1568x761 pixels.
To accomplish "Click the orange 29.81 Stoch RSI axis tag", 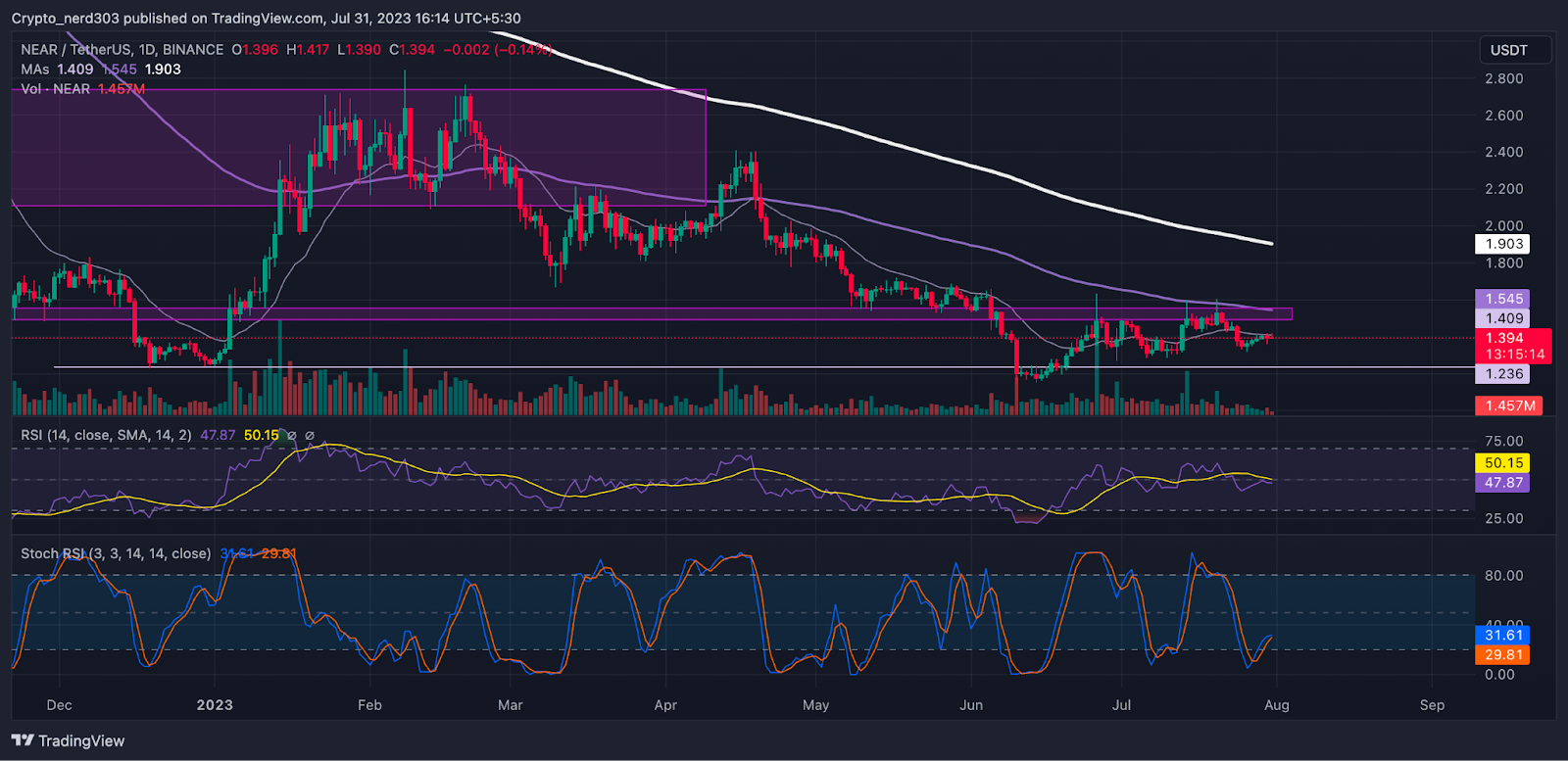I will 1503,655.
